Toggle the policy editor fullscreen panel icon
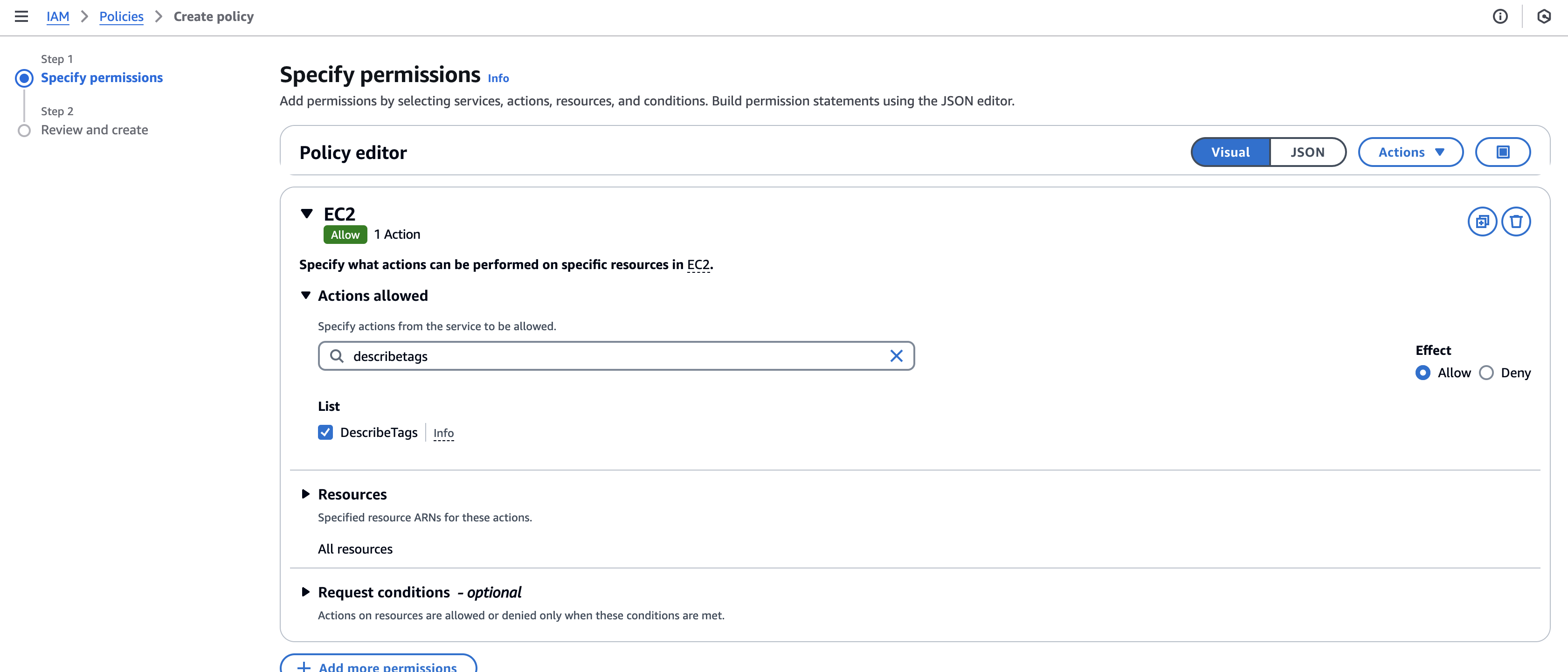The image size is (1568, 672). (1502, 152)
